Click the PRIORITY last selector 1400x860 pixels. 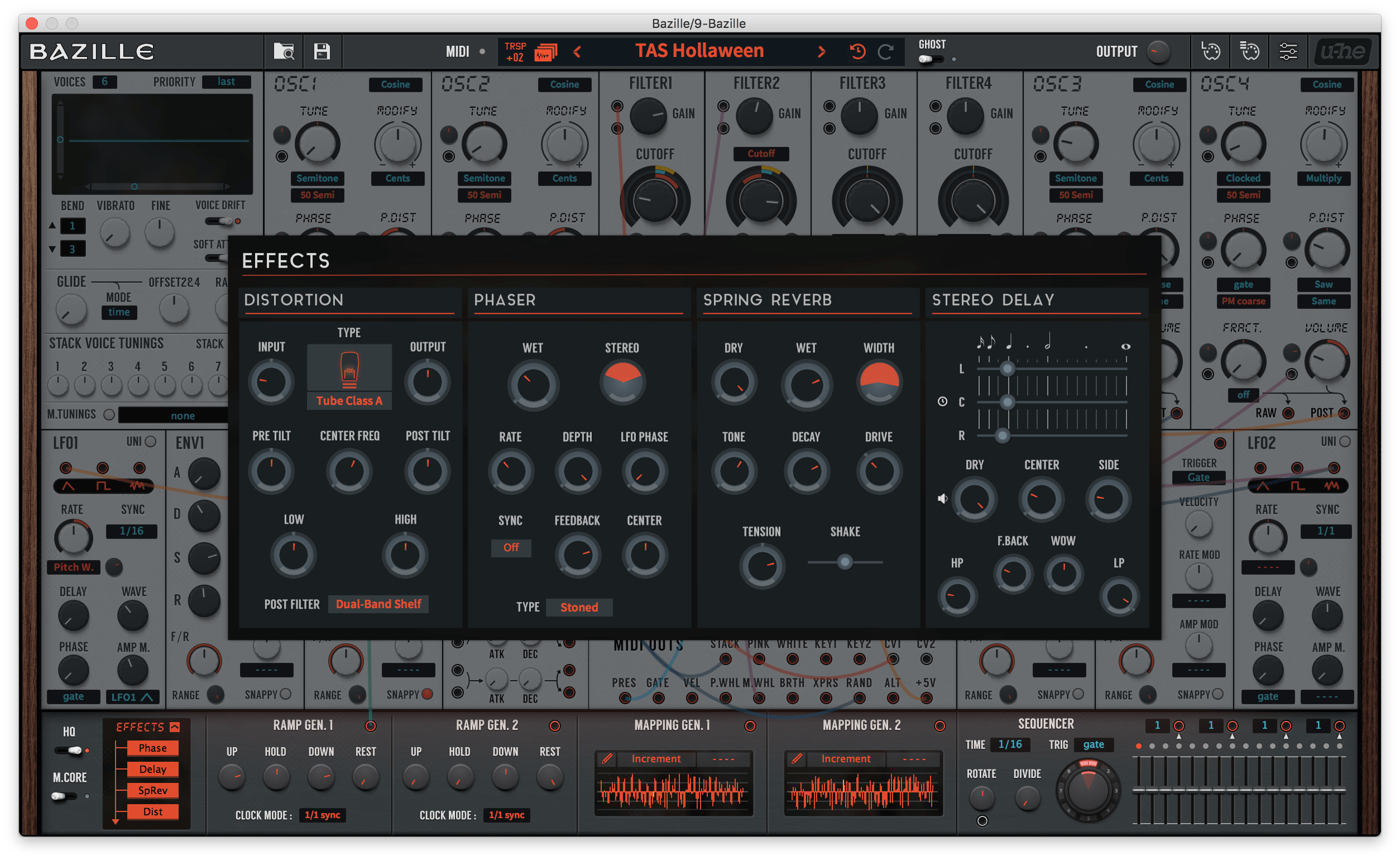click(226, 82)
